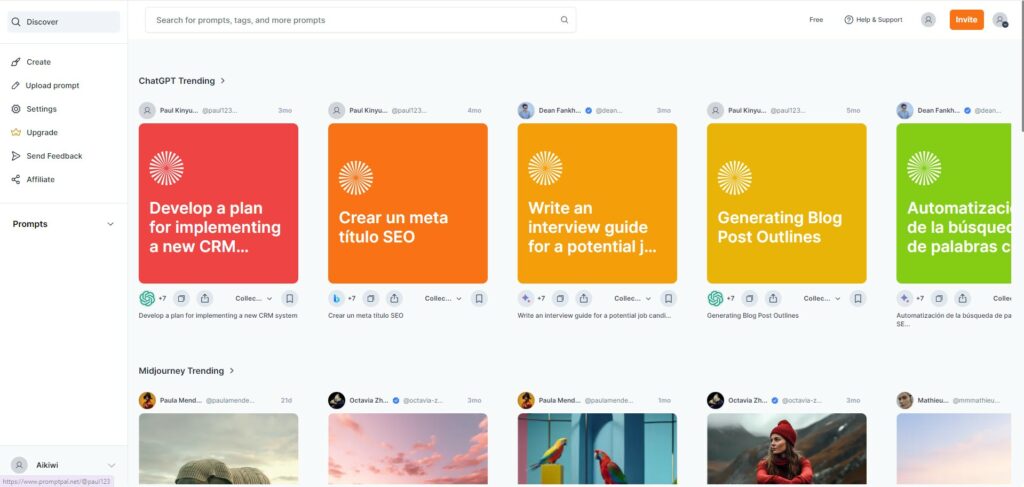Open Collection dropdown under meta título card
The height and width of the screenshot is (487, 1024).
click(443, 298)
